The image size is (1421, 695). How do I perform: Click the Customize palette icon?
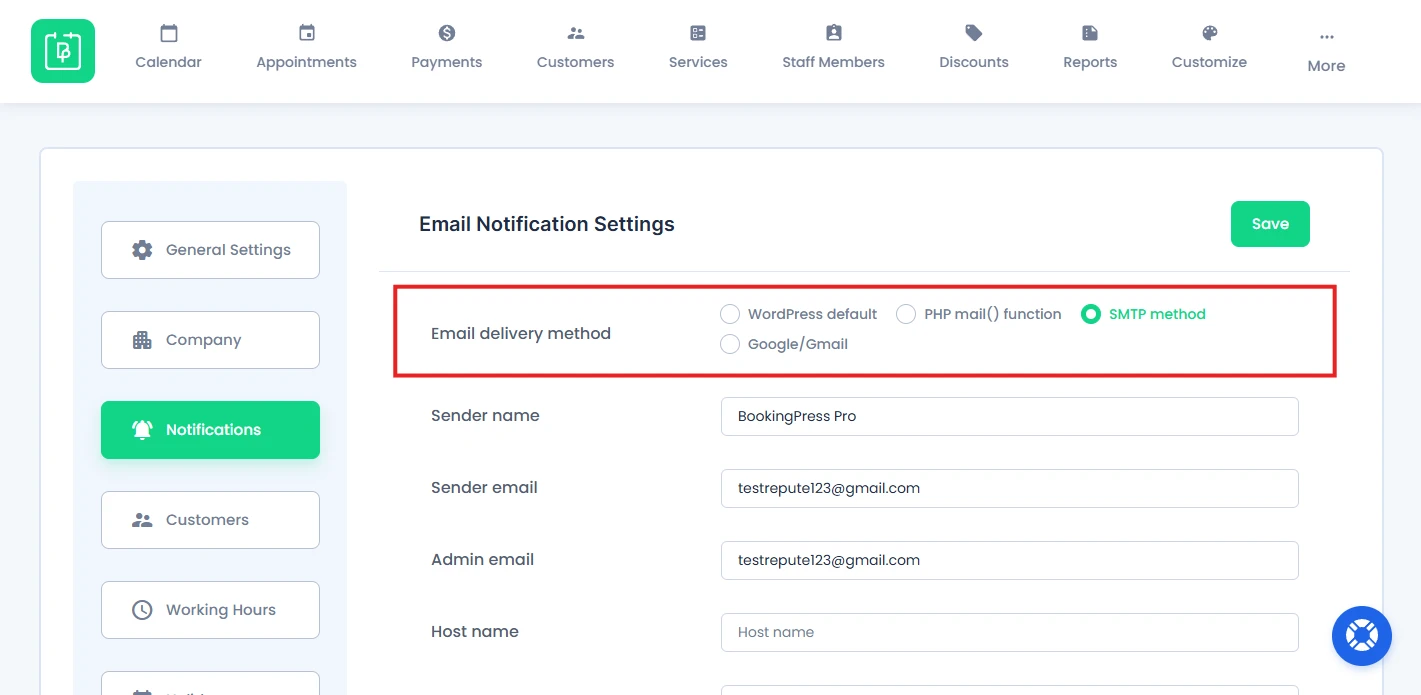click(x=1210, y=33)
